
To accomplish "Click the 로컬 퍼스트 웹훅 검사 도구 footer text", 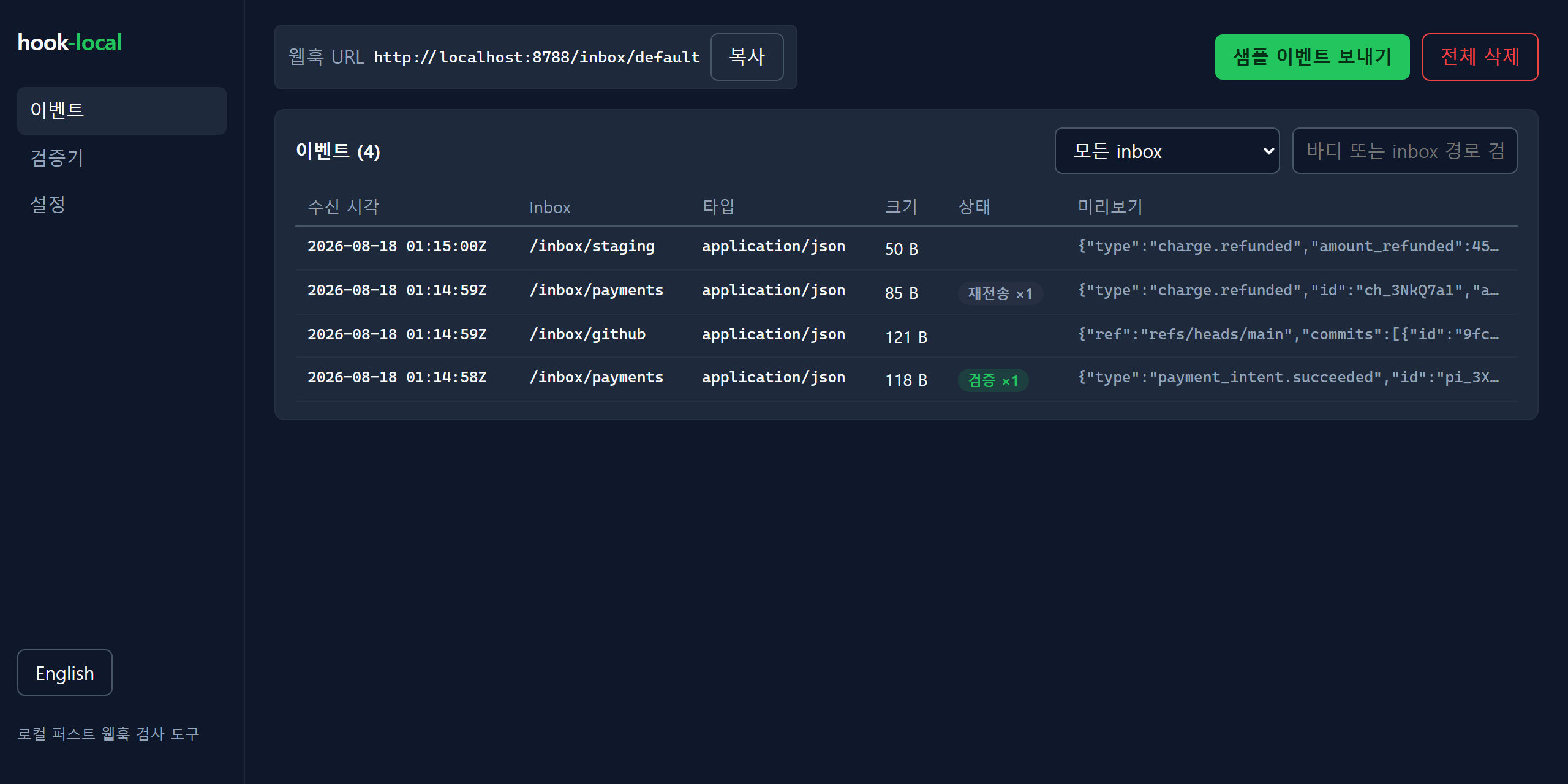I will click(x=108, y=734).
